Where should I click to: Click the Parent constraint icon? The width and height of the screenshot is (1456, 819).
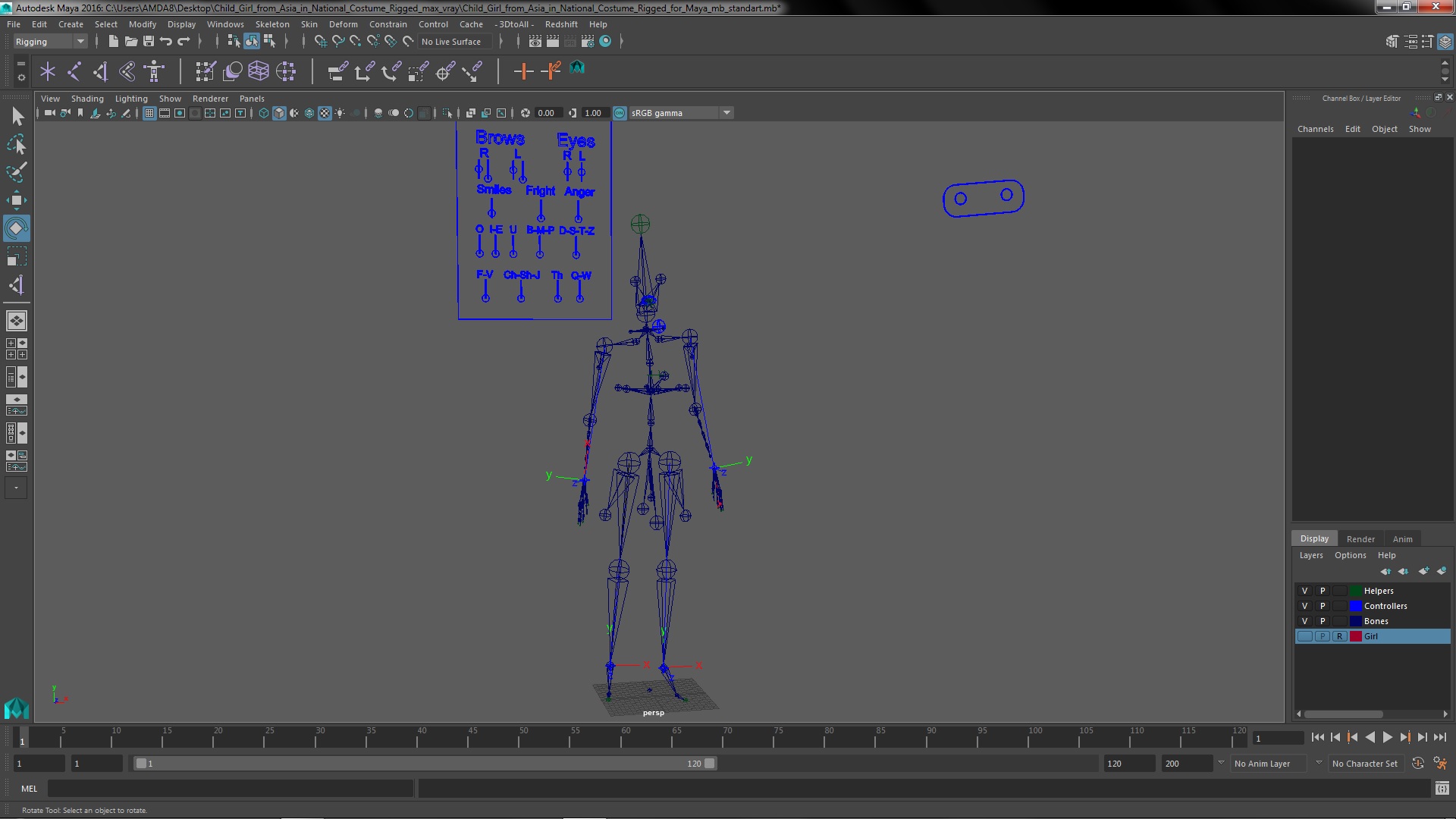[x=337, y=71]
